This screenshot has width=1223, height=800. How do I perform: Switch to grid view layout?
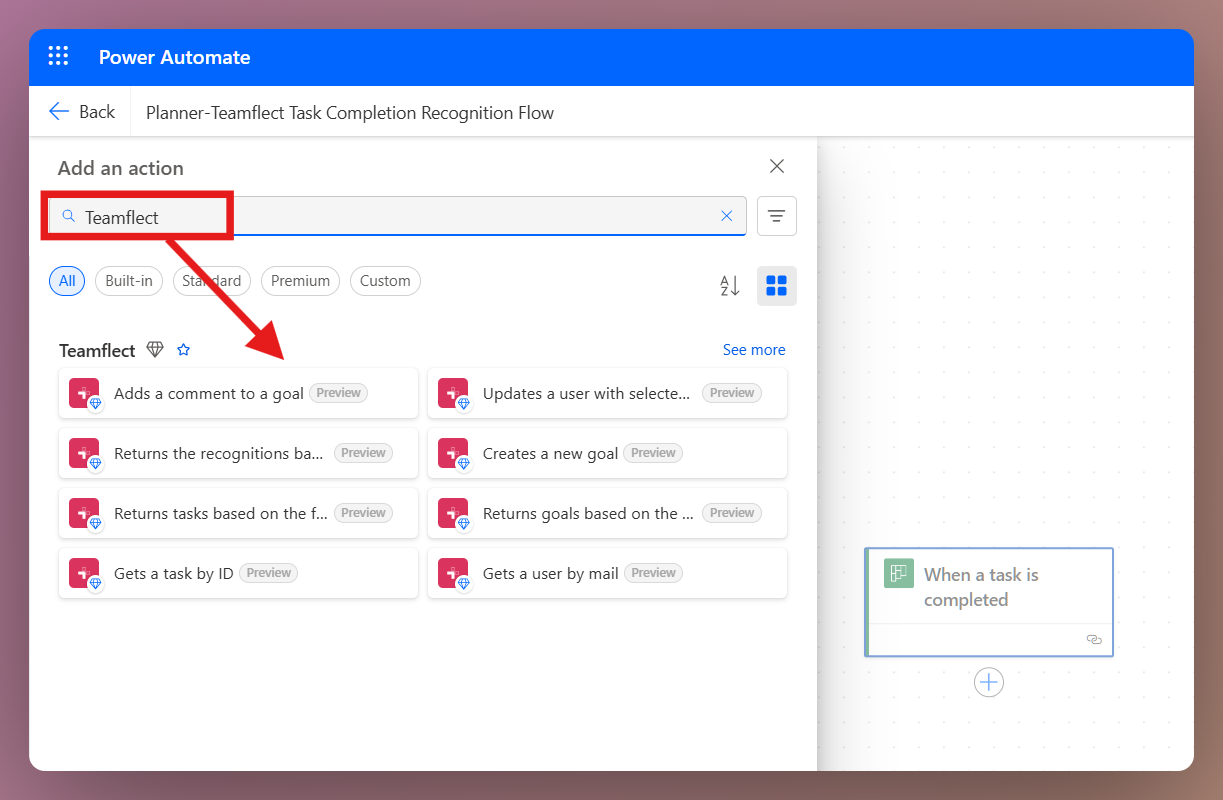tap(777, 286)
